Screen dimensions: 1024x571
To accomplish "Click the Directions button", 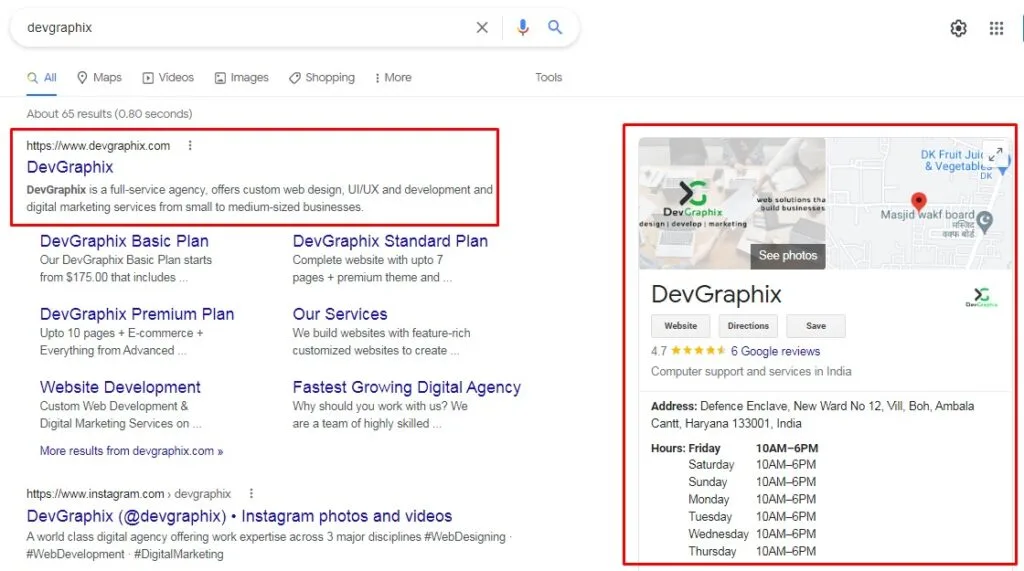I will coord(748,326).
